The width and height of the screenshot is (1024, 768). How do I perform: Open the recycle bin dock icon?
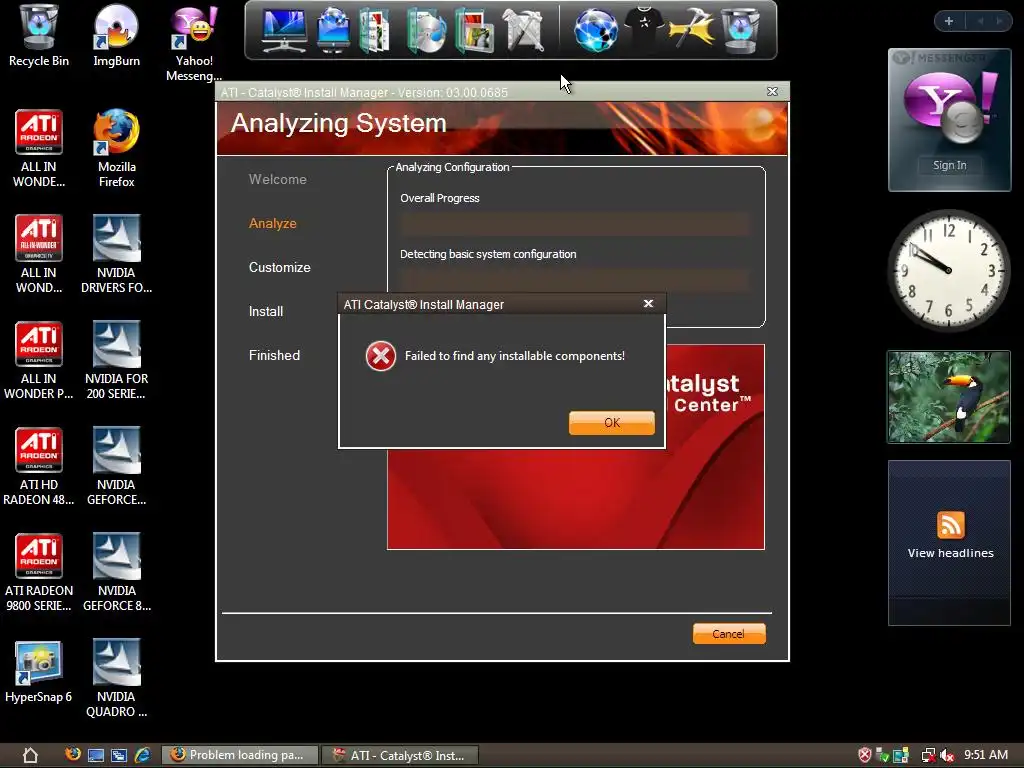coord(740,30)
